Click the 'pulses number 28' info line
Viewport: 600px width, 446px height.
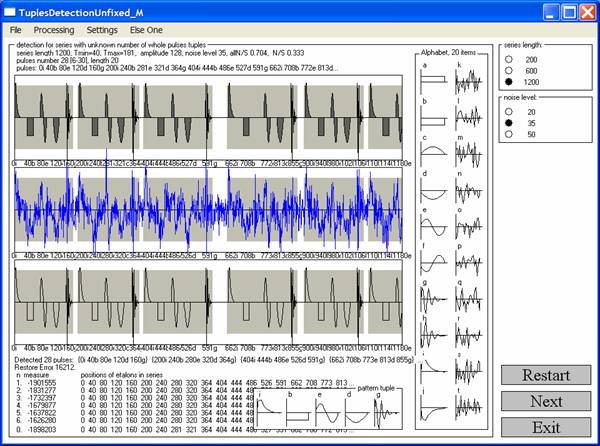tap(67, 60)
